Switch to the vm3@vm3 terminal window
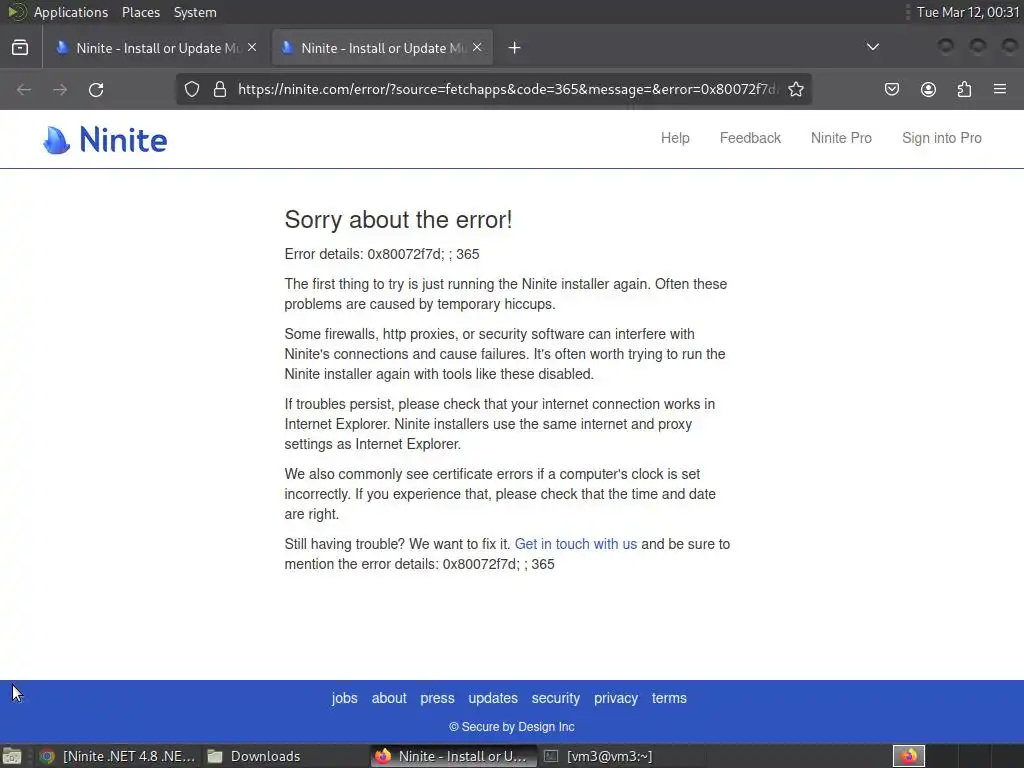This screenshot has width=1024, height=768. click(x=620, y=756)
